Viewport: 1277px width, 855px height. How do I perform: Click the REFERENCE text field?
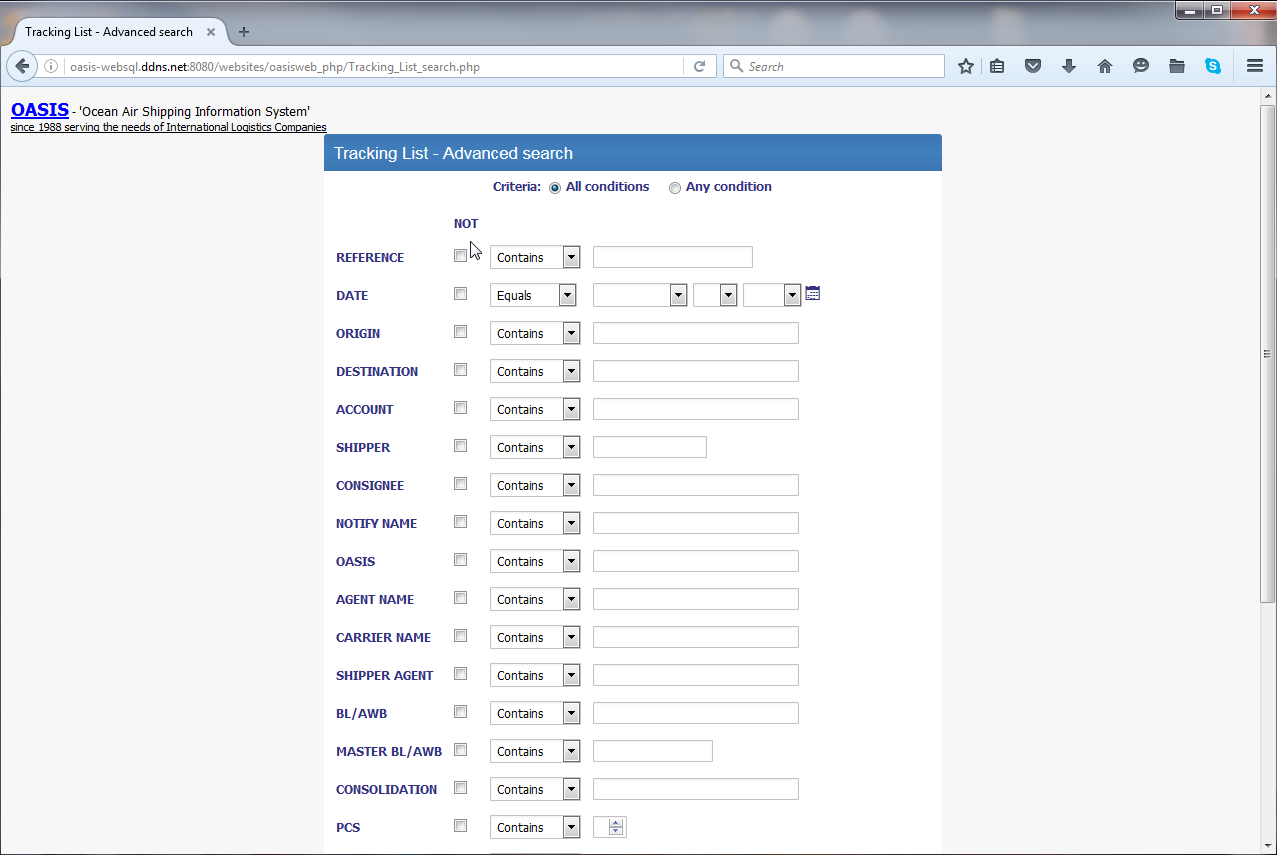pos(673,257)
